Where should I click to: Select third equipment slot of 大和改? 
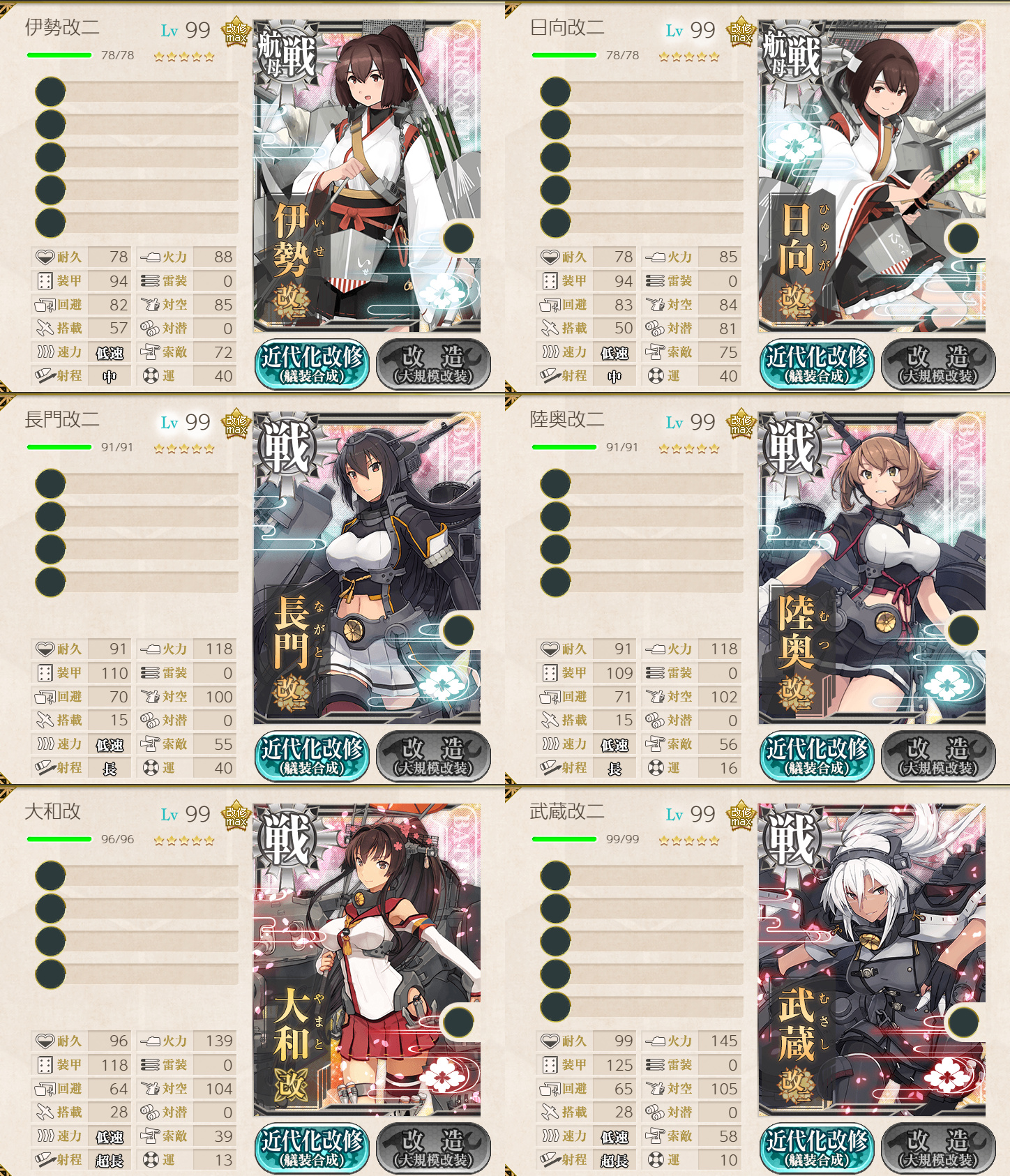point(137,941)
